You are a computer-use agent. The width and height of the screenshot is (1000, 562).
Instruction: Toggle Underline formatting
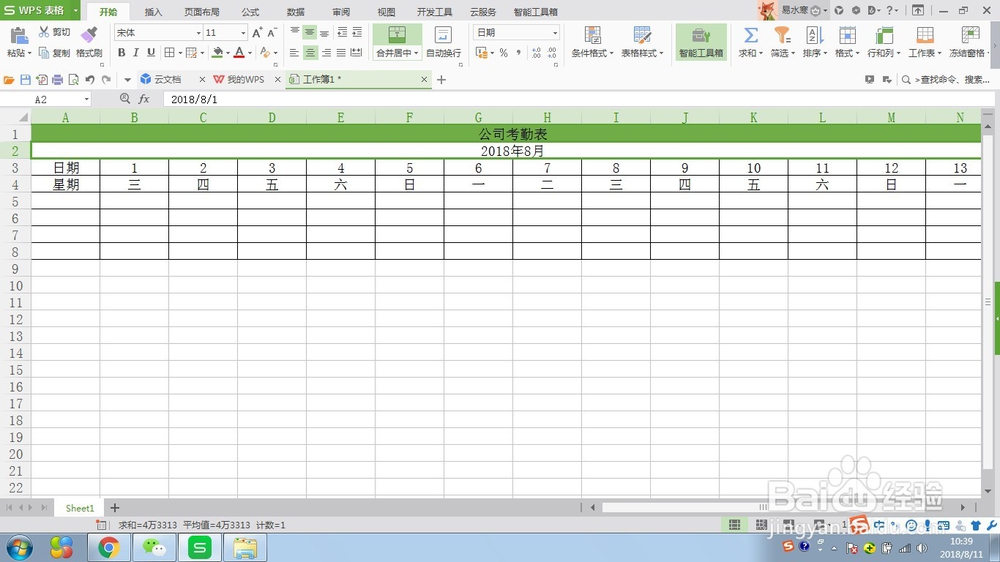pyautogui.click(x=151, y=53)
